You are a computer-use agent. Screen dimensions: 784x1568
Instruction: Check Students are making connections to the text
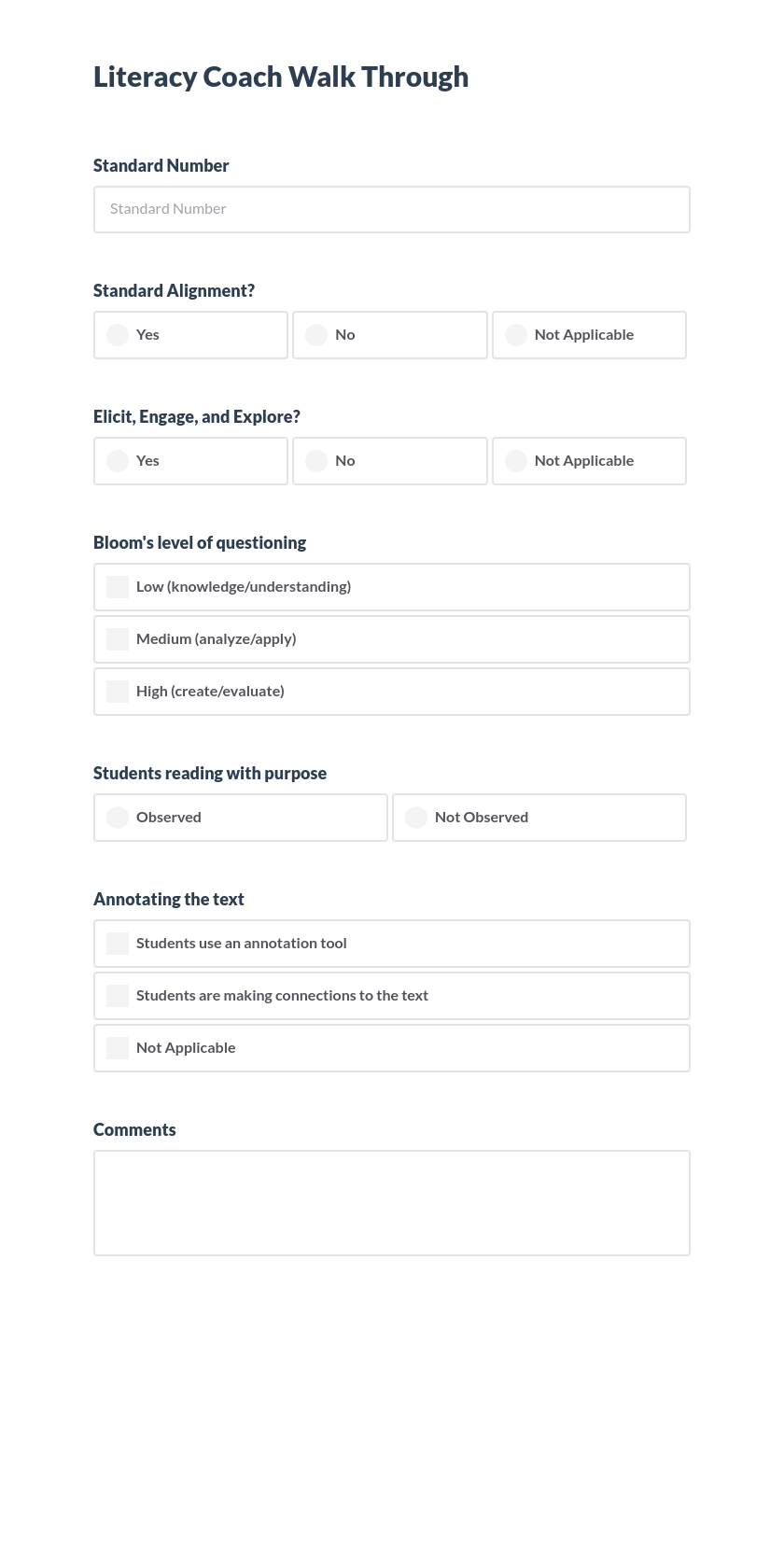(118, 996)
